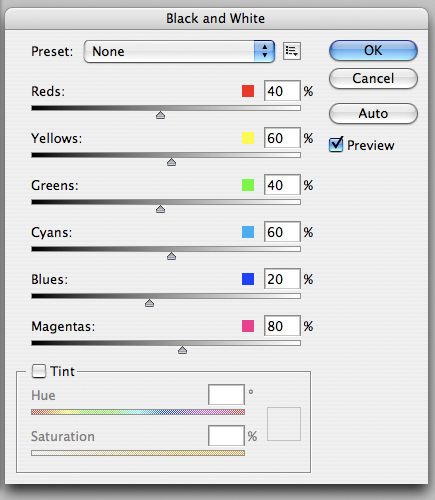Click the cyan swatch beside Cyans
This screenshot has height=500, width=435.
[248, 232]
